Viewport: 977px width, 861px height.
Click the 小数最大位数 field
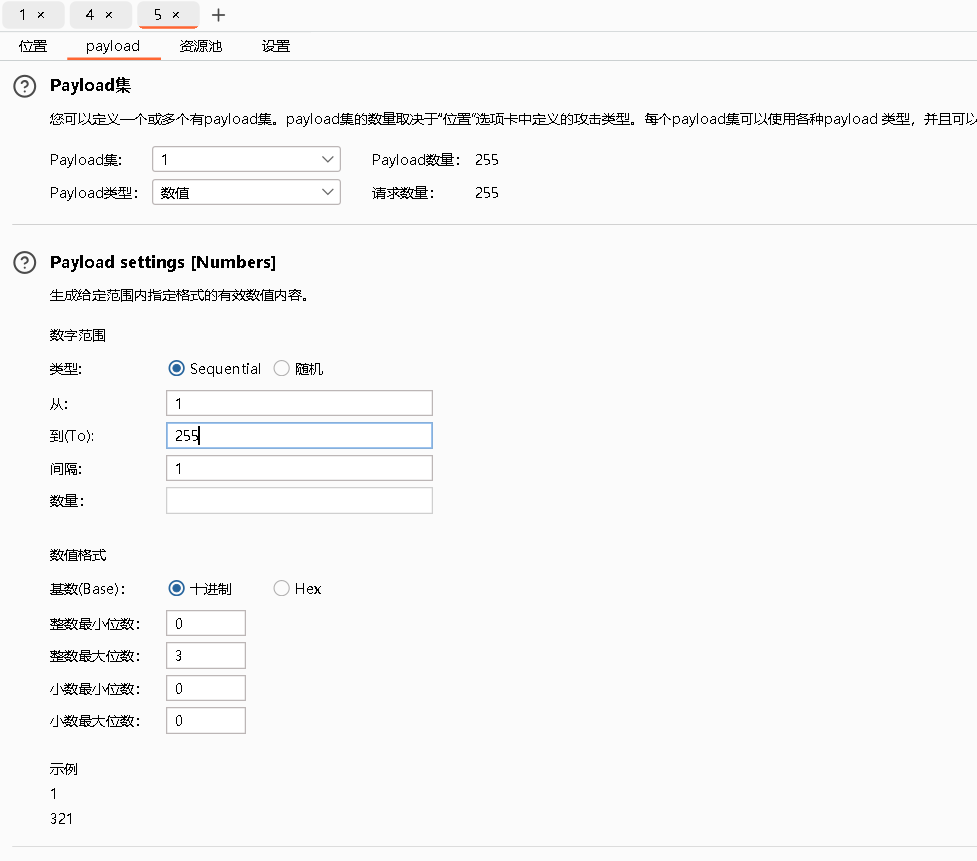206,721
